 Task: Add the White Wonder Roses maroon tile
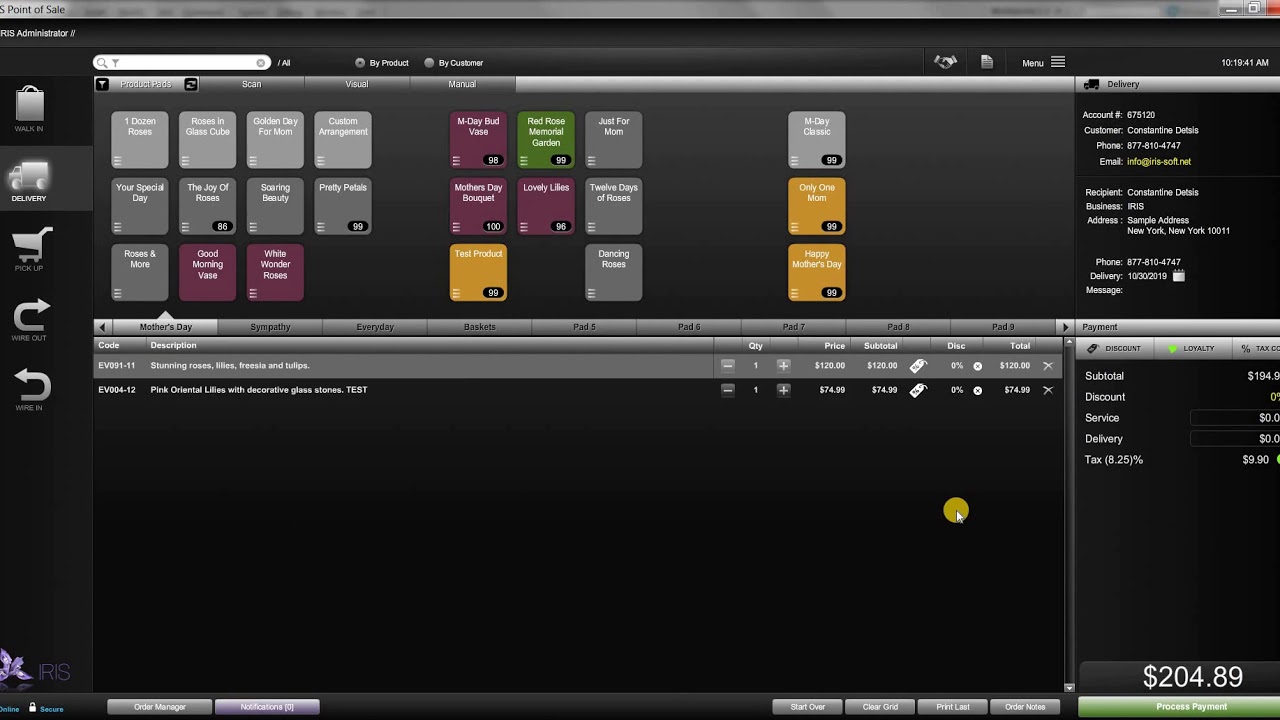pyautogui.click(x=275, y=273)
